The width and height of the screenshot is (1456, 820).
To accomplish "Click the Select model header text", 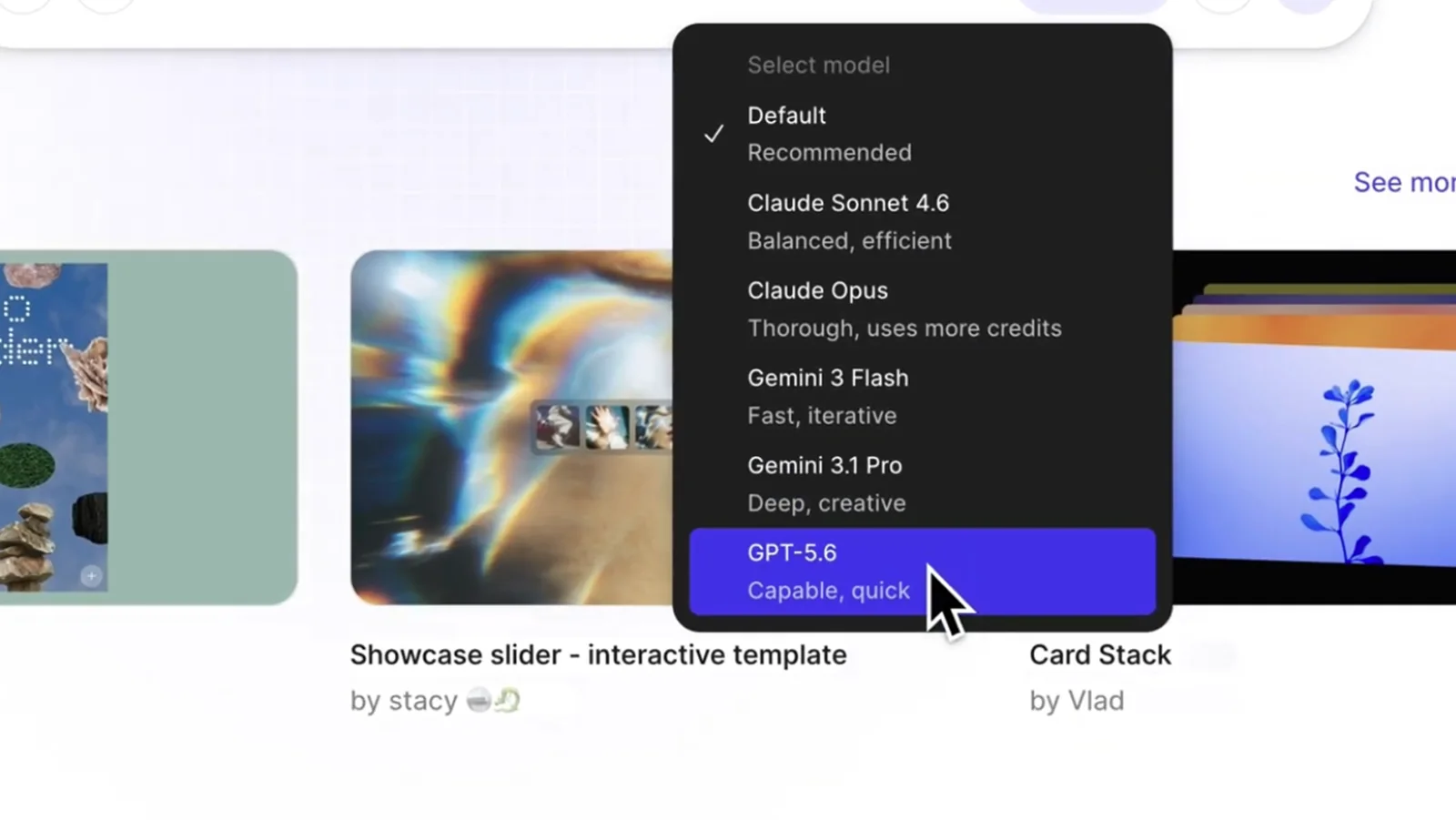I will tap(818, 65).
